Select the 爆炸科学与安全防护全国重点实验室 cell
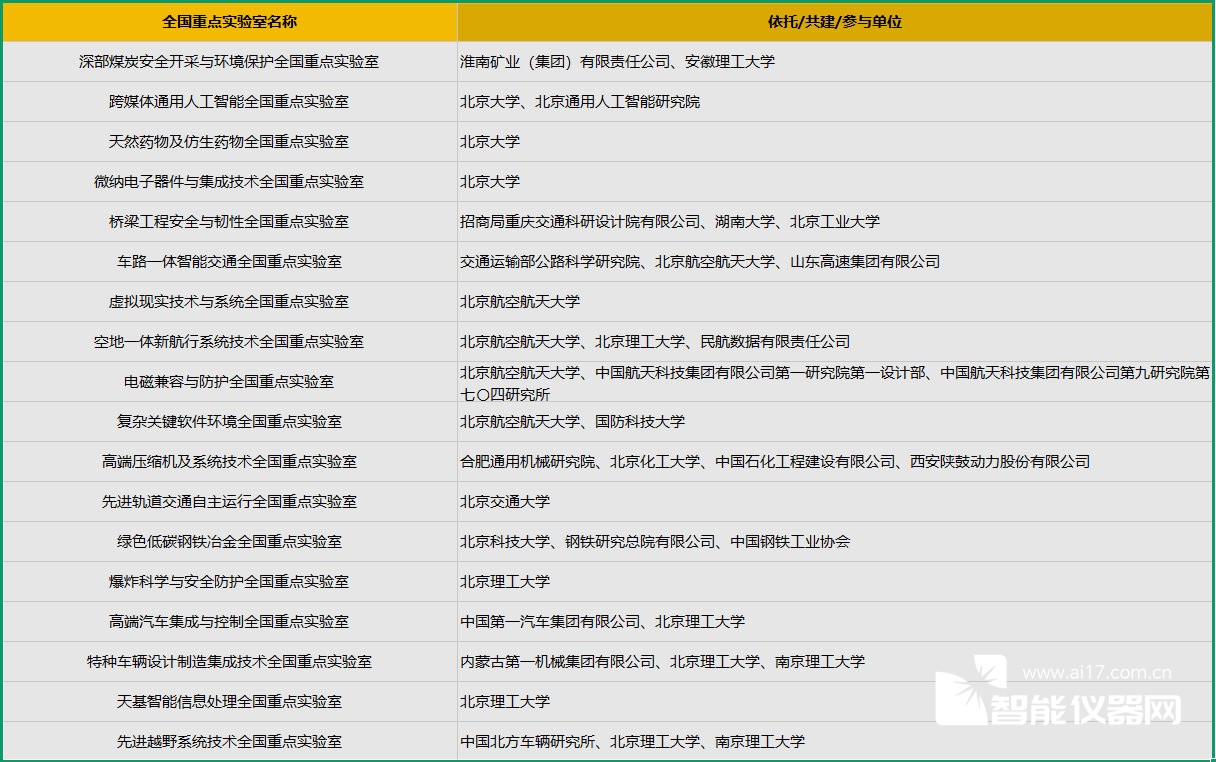 pyautogui.click(x=229, y=581)
